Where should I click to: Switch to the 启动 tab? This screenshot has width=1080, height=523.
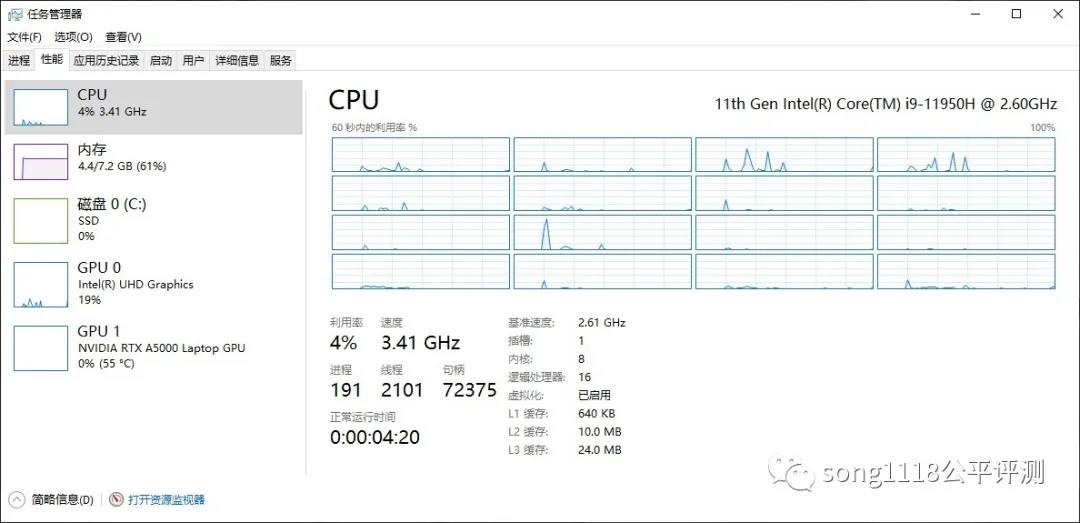coord(160,61)
